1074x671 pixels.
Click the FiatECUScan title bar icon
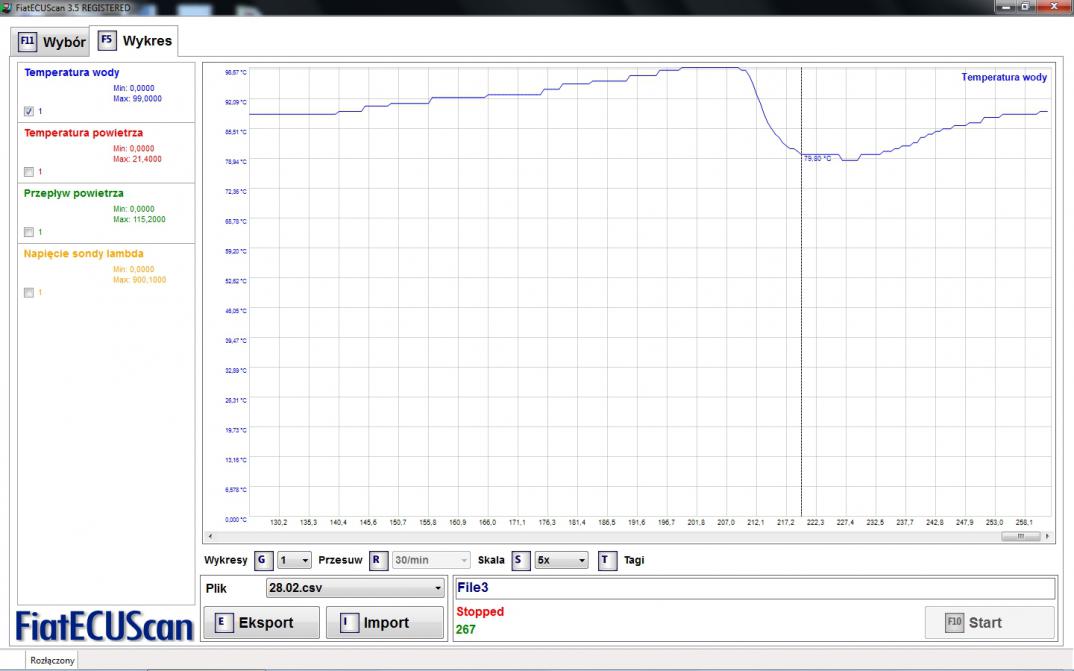coord(7,8)
